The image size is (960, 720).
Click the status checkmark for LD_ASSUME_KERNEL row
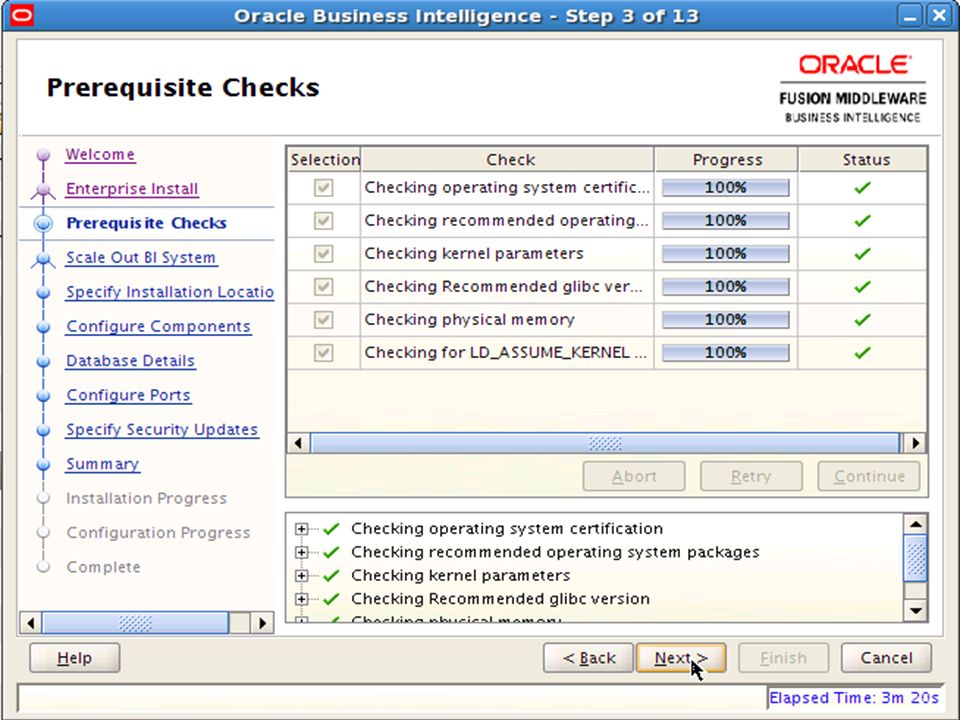pyautogui.click(x=862, y=353)
